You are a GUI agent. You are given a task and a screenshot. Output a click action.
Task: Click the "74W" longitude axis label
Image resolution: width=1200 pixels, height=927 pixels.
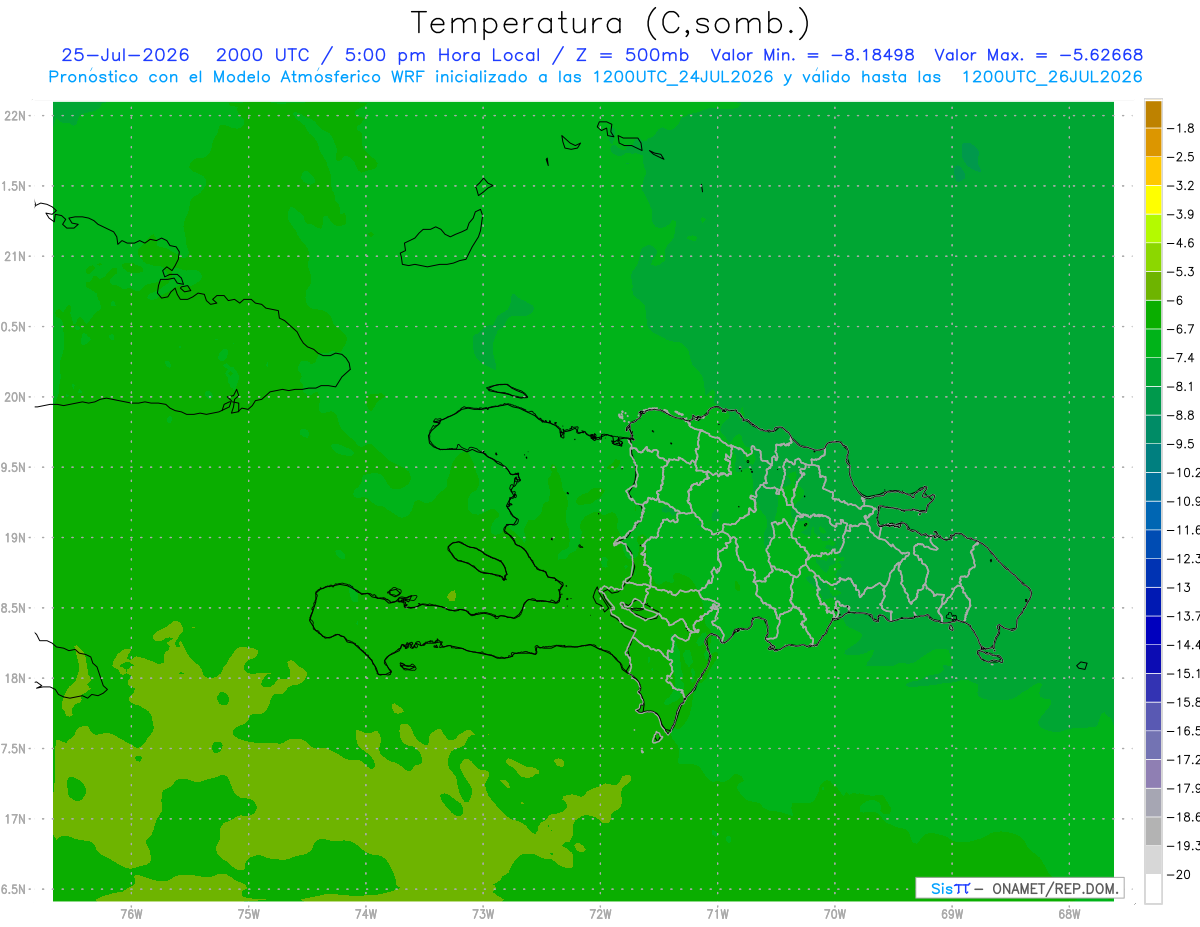pyautogui.click(x=365, y=913)
